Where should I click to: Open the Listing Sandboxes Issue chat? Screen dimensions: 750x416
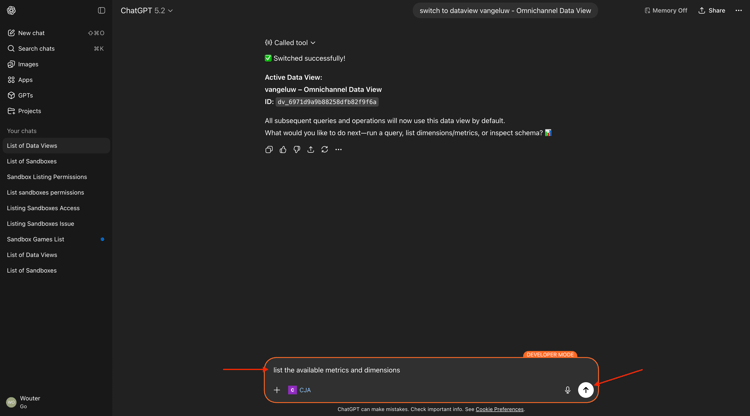pos(56,224)
